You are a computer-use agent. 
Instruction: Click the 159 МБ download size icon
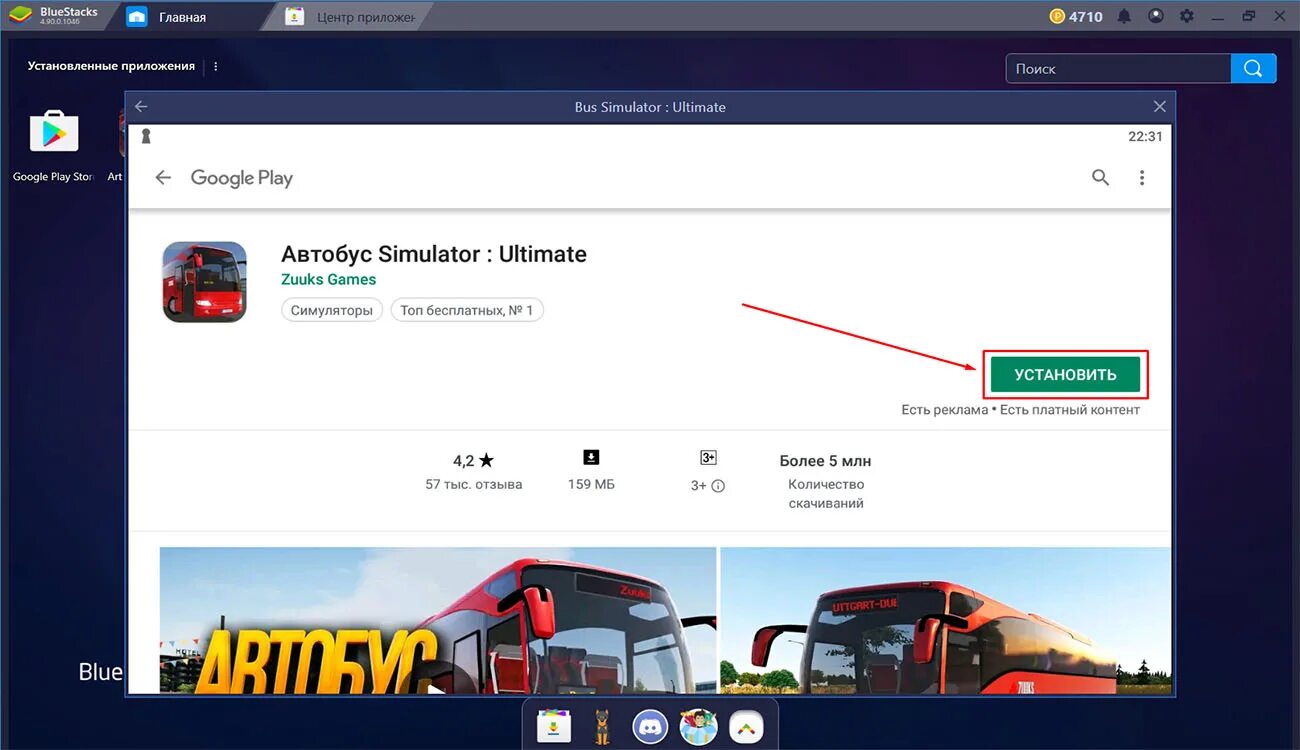[x=591, y=457]
